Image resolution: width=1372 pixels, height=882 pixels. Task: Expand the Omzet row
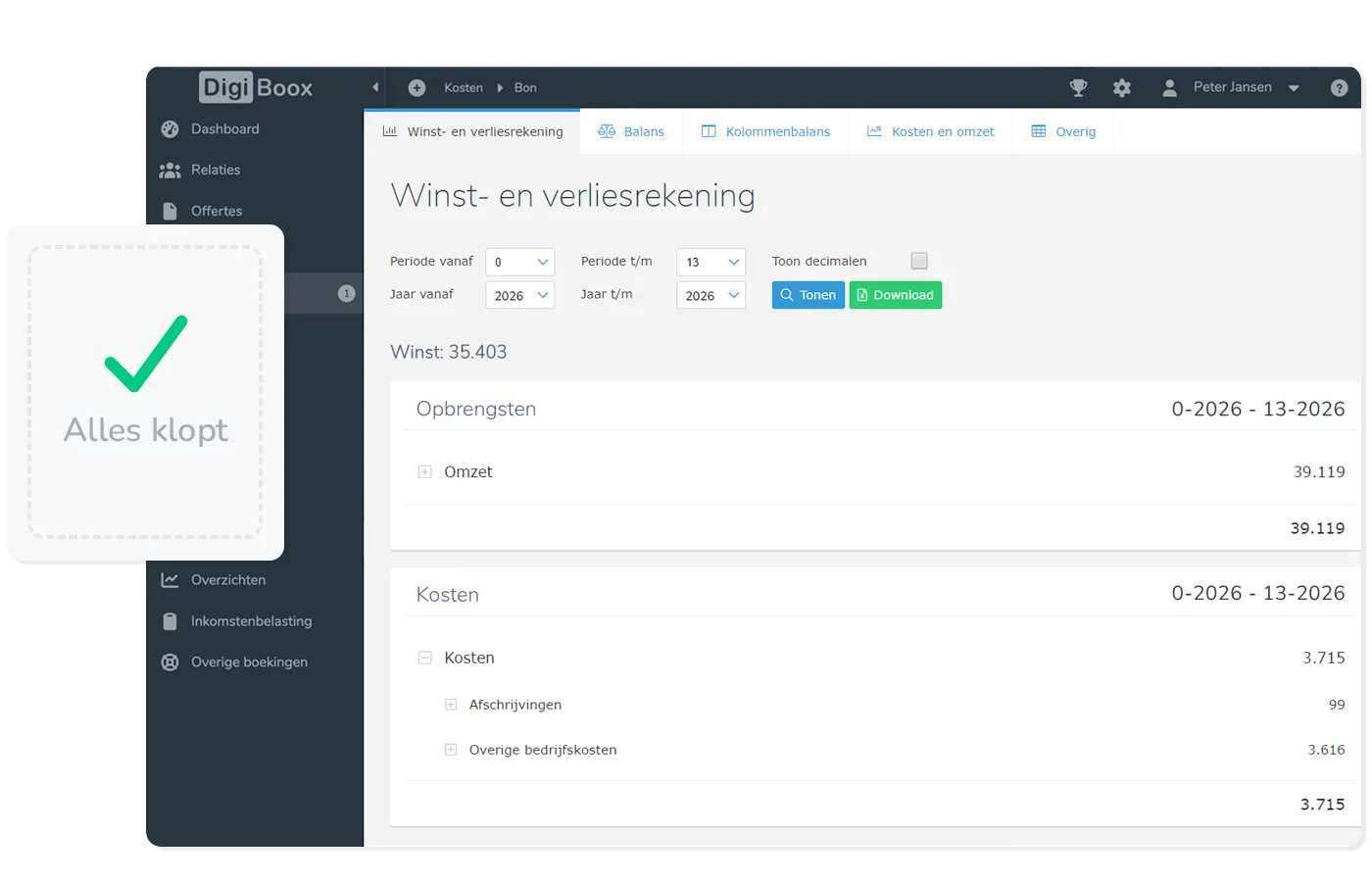(424, 472)
